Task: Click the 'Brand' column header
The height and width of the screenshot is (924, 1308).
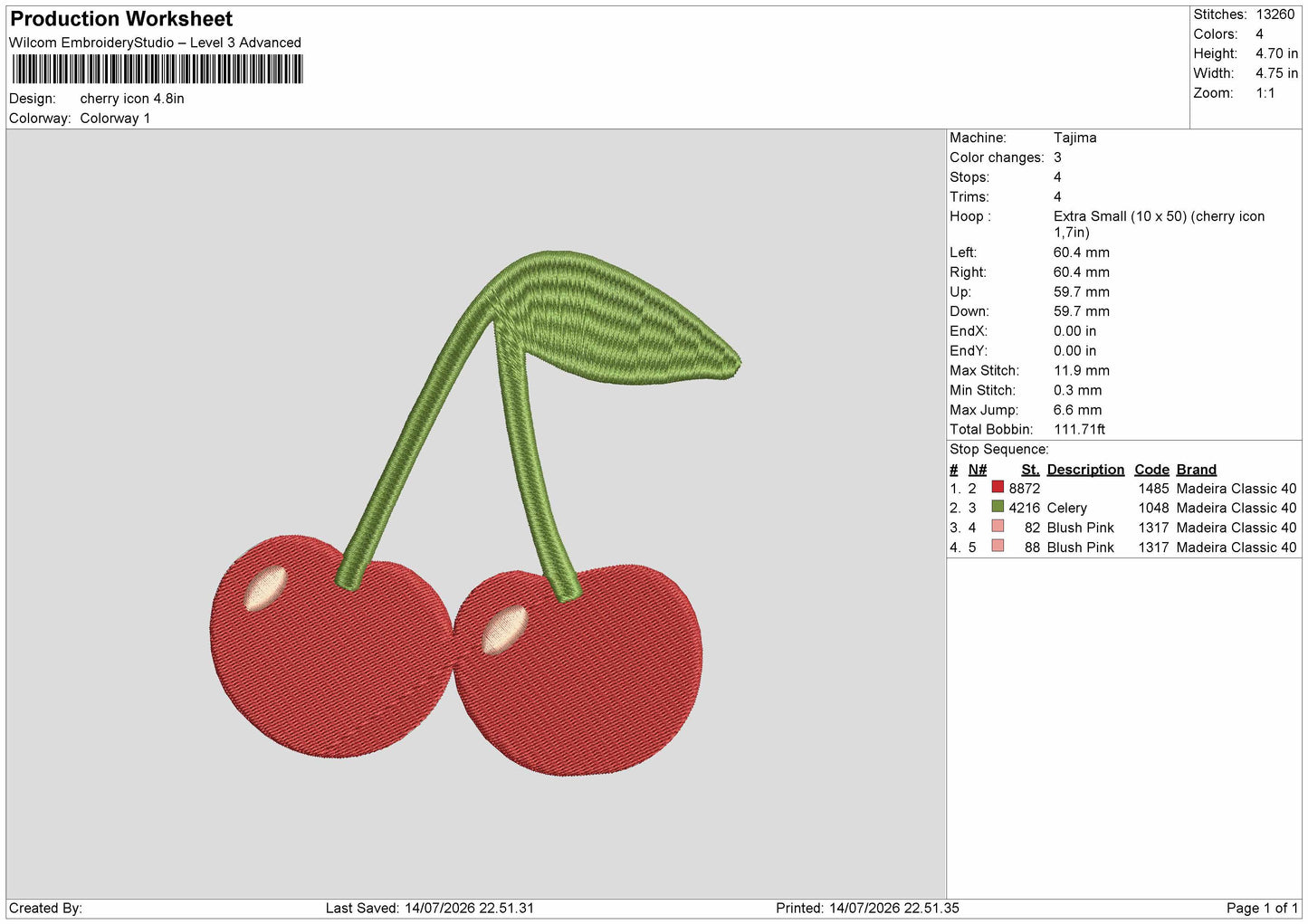Action: (x=1196, y=470)
